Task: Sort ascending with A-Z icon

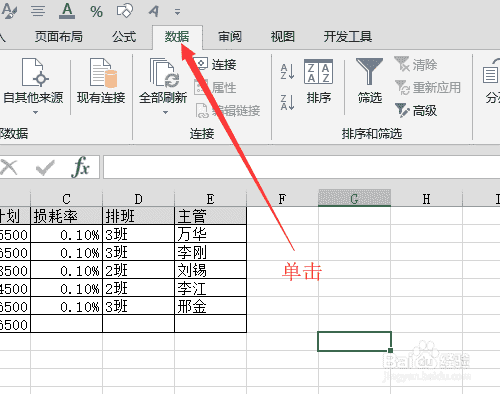Action: [287, 71]
